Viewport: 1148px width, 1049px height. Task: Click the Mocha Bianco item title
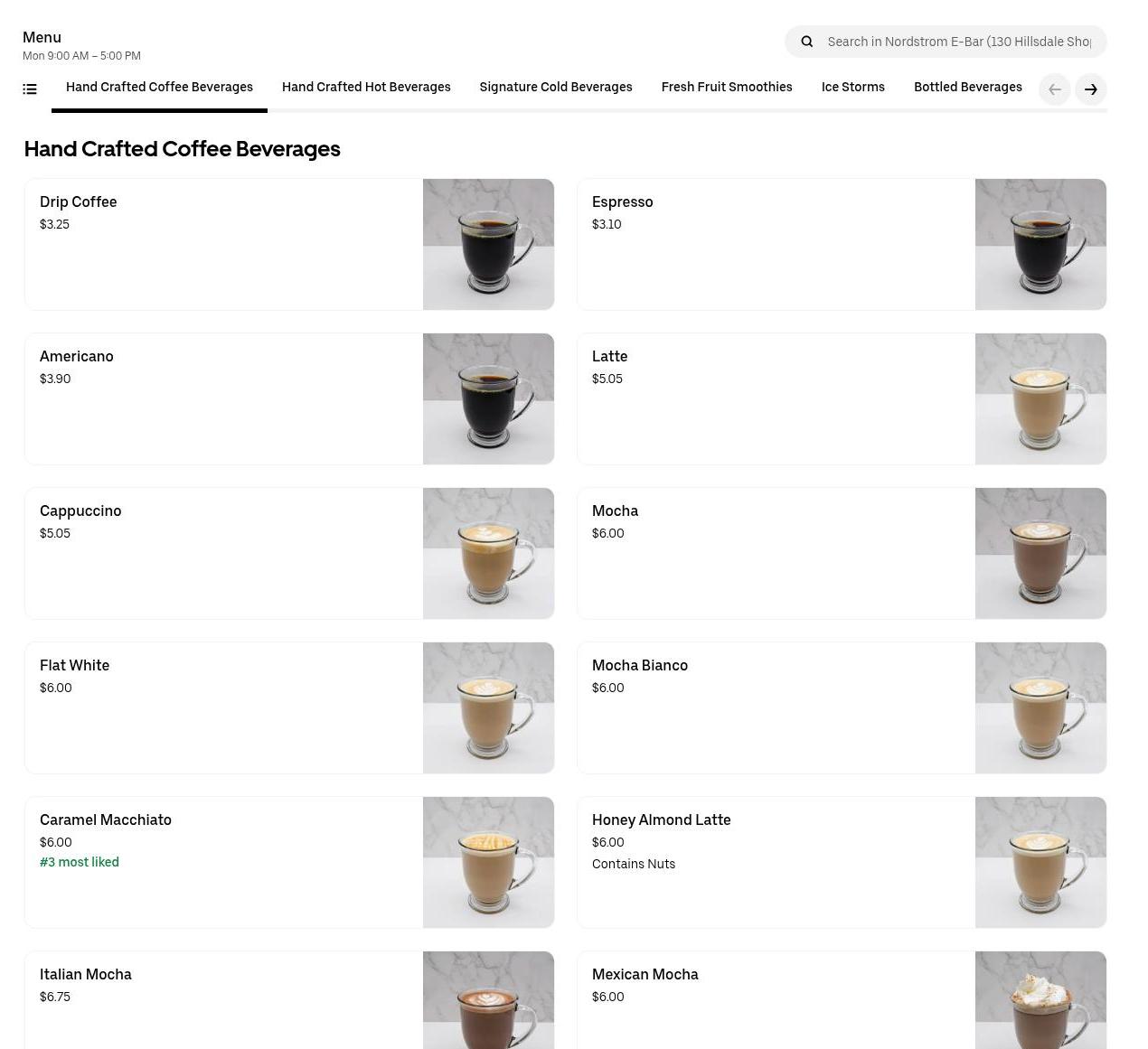(639, 666)
